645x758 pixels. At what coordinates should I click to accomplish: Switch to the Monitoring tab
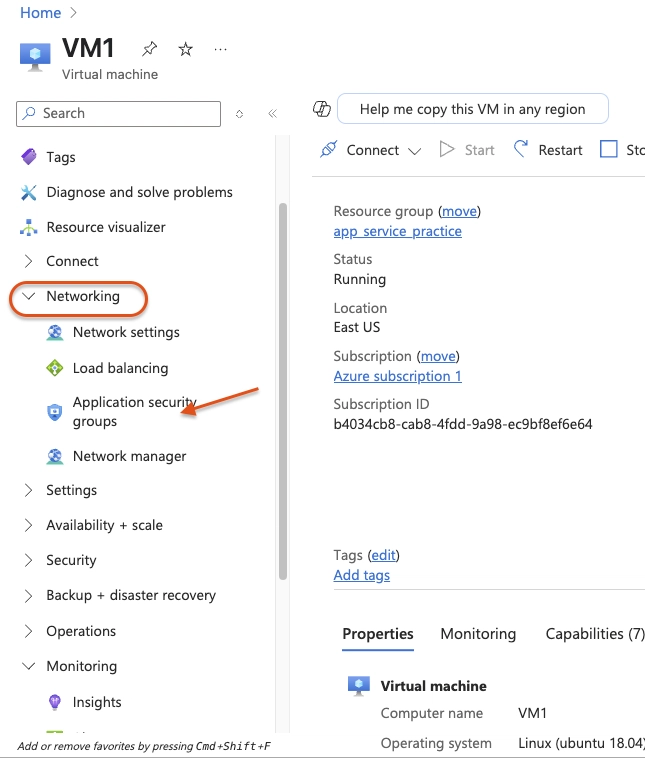(x=478, y=634)
